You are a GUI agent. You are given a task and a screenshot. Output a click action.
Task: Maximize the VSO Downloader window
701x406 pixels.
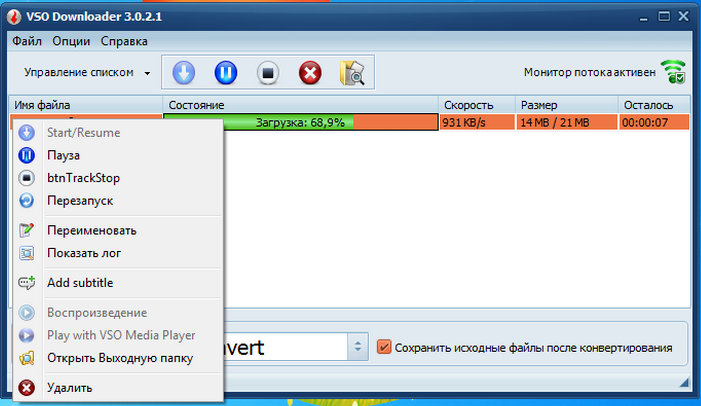click(664, 17)
